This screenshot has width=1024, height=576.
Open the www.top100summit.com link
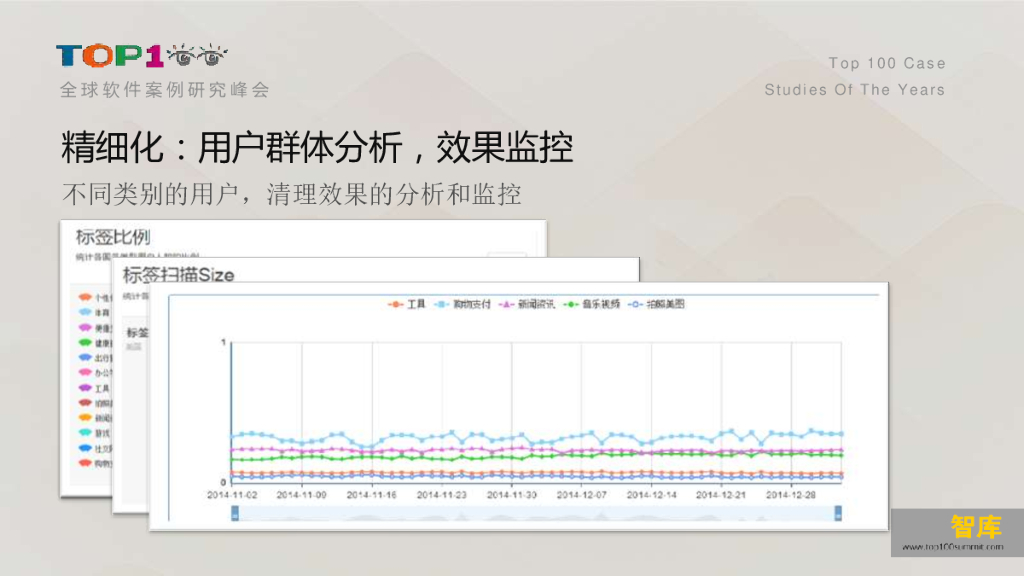coord(952,547)
